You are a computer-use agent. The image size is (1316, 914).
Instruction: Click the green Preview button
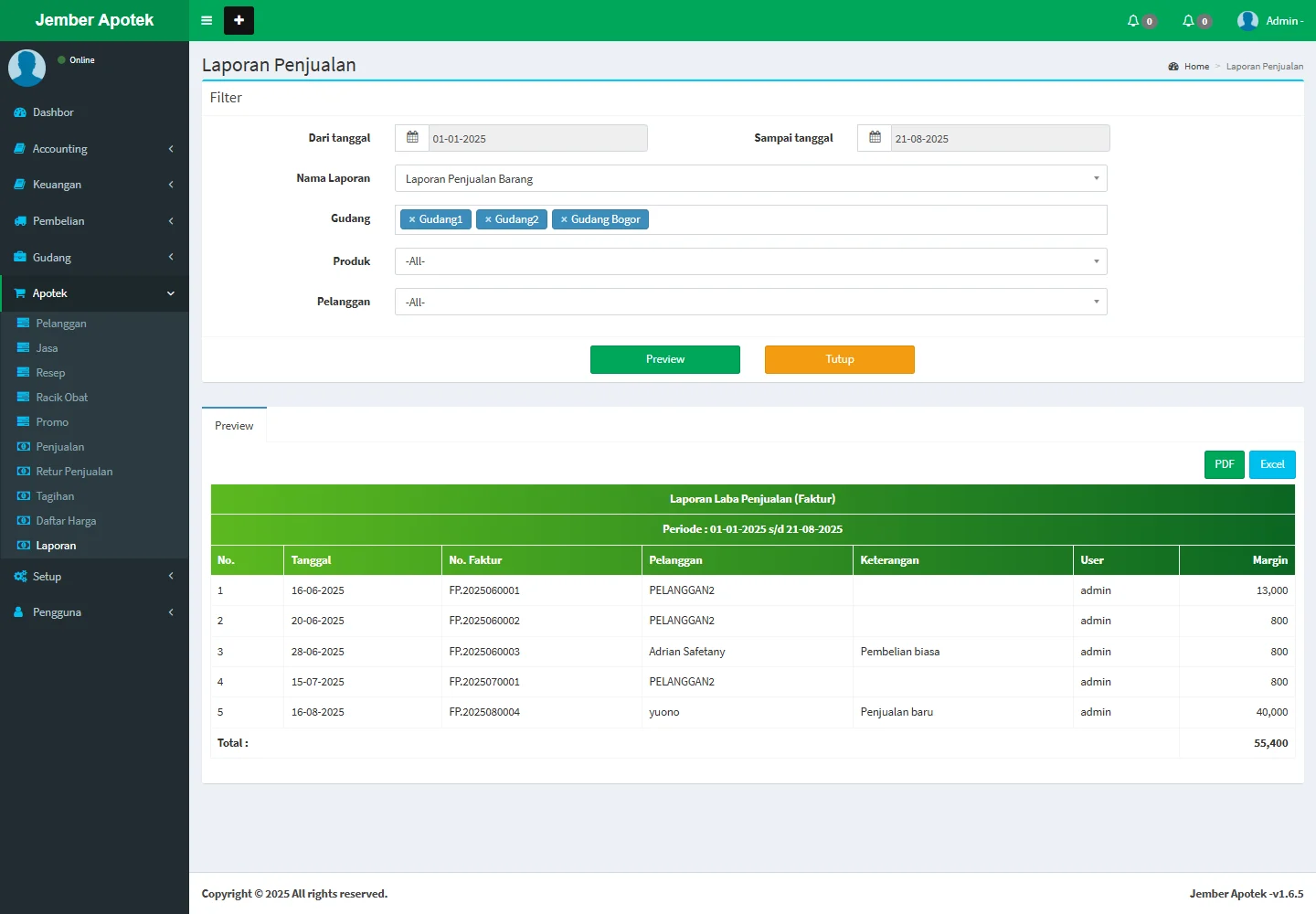664,359
